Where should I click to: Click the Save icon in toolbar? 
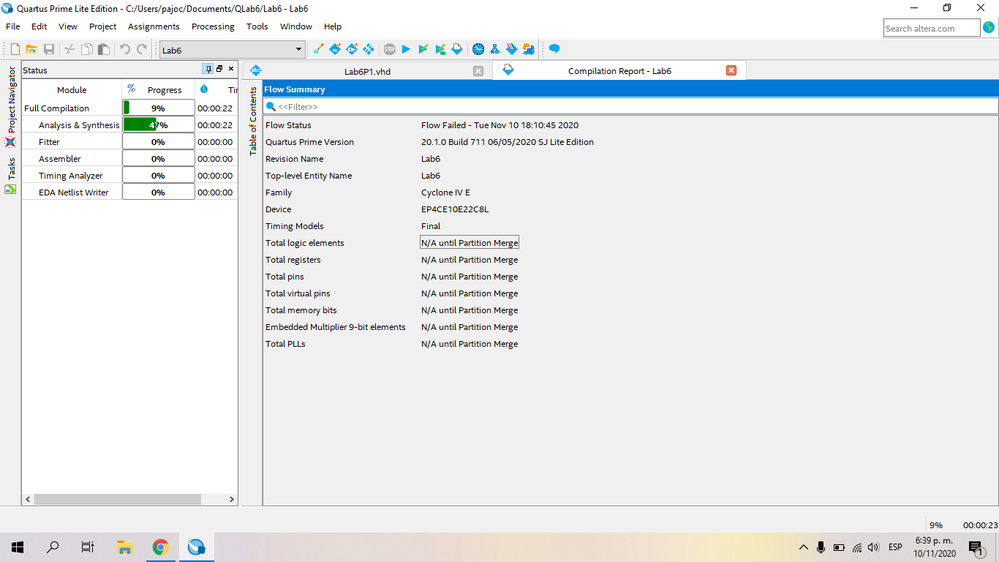48,49
